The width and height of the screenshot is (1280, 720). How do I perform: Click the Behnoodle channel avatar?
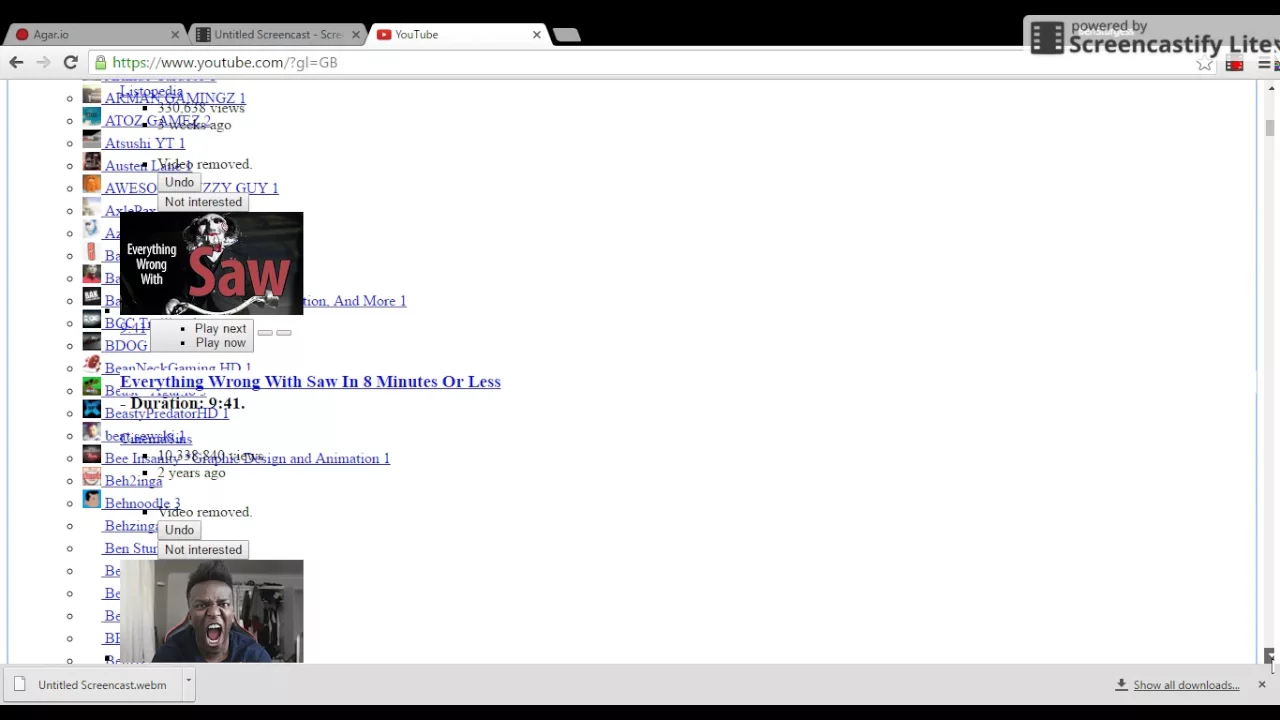(x=91, y=501)
